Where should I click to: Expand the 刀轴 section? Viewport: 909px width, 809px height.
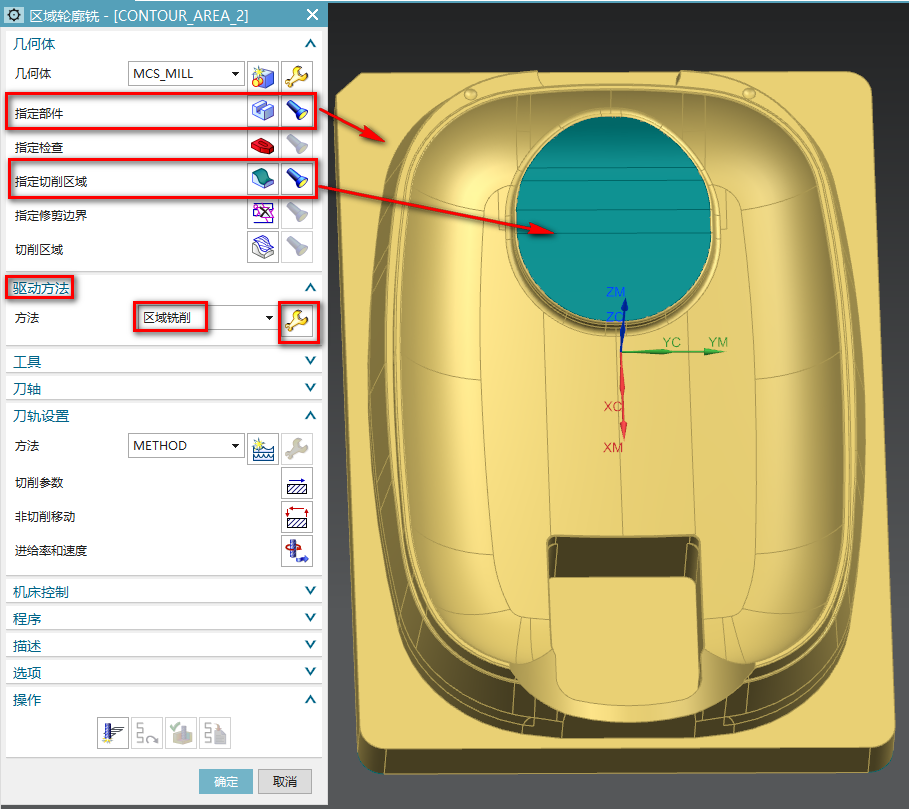(310, 389)
